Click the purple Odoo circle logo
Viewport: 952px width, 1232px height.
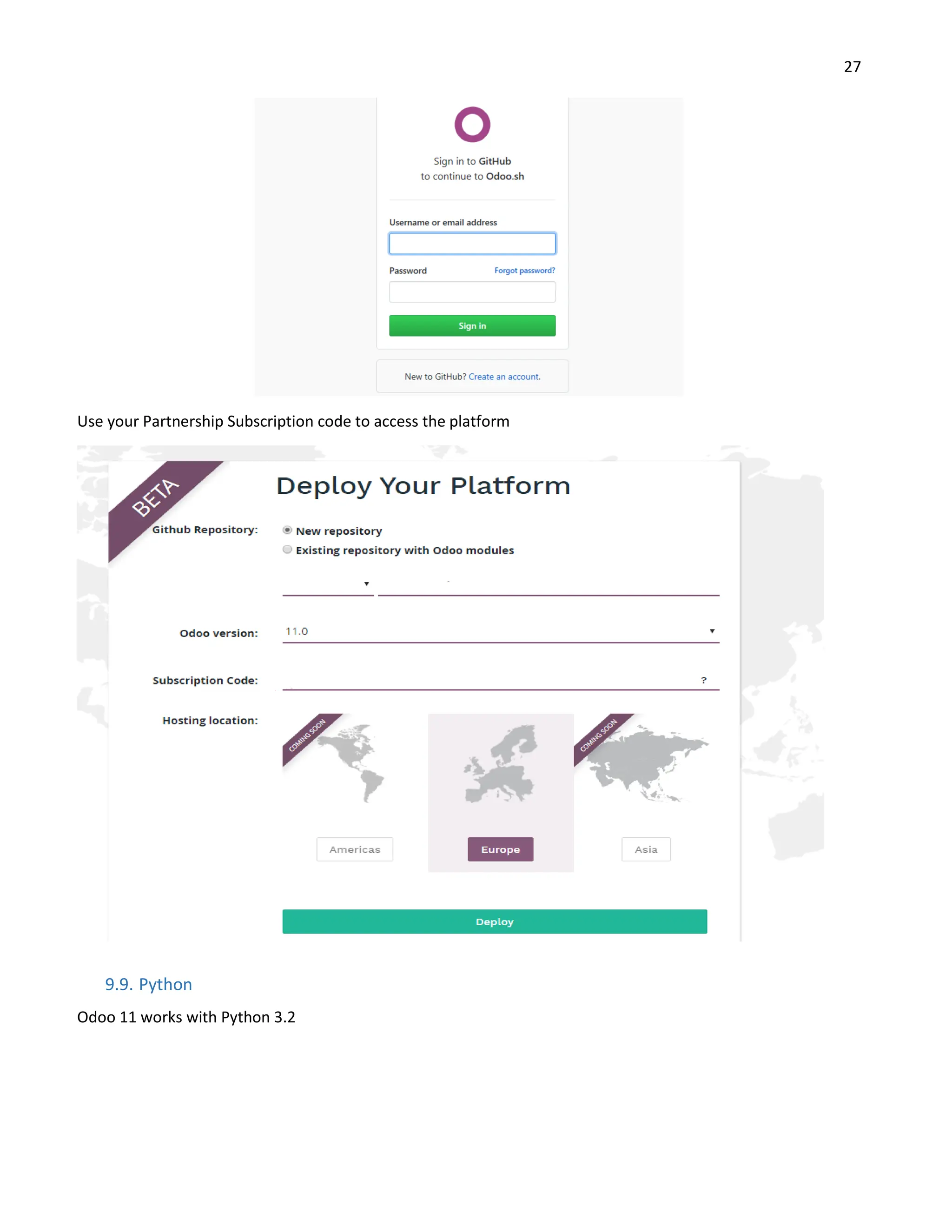click(x=472, y=124)
